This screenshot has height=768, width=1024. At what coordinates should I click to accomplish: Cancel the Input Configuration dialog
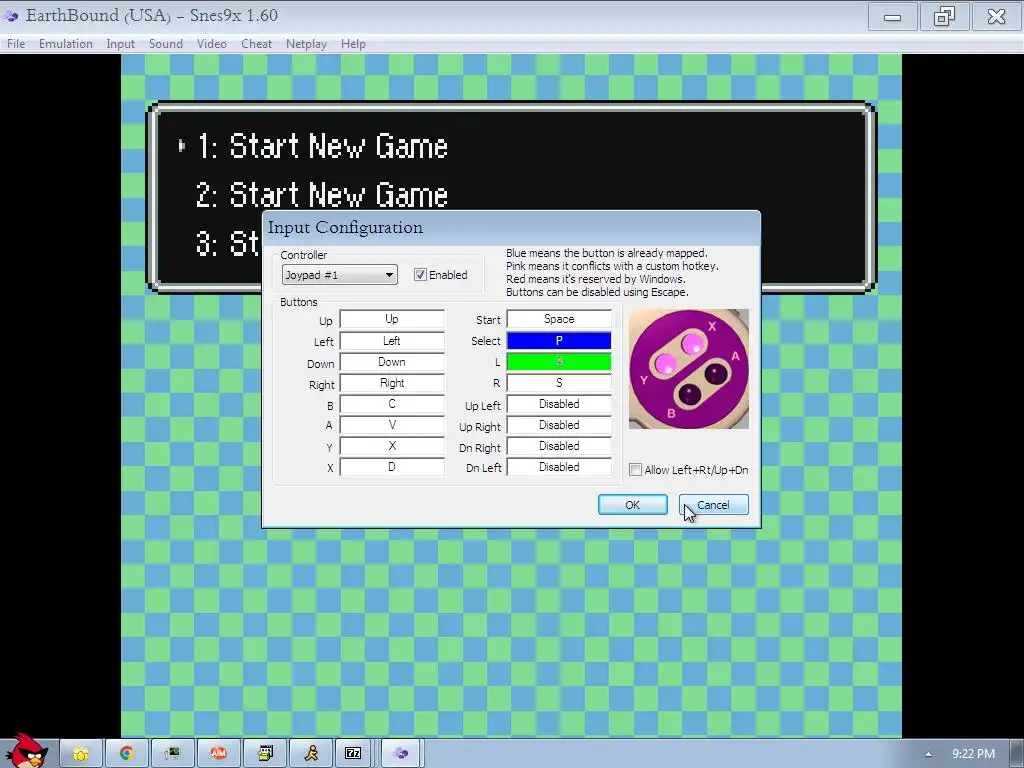point(713,505)
